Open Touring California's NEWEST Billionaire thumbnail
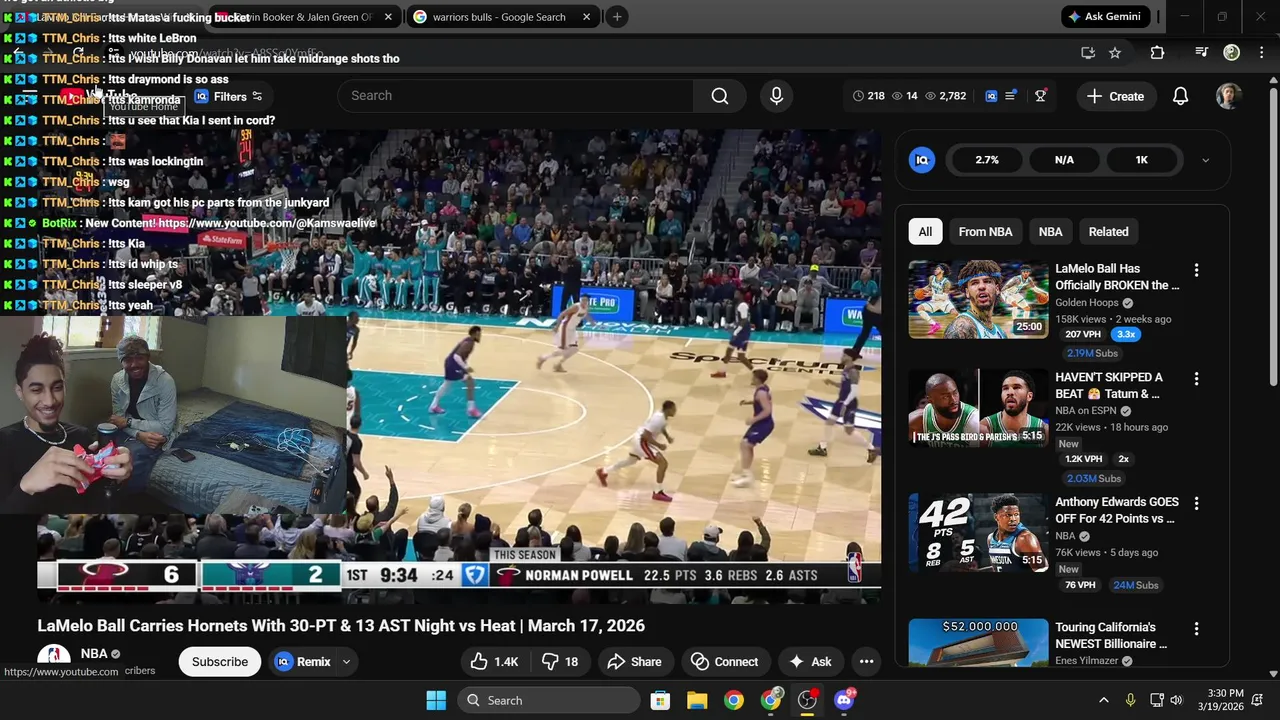Image resolution: width=1280 pixels, height=720 pixels. [978, 643]
